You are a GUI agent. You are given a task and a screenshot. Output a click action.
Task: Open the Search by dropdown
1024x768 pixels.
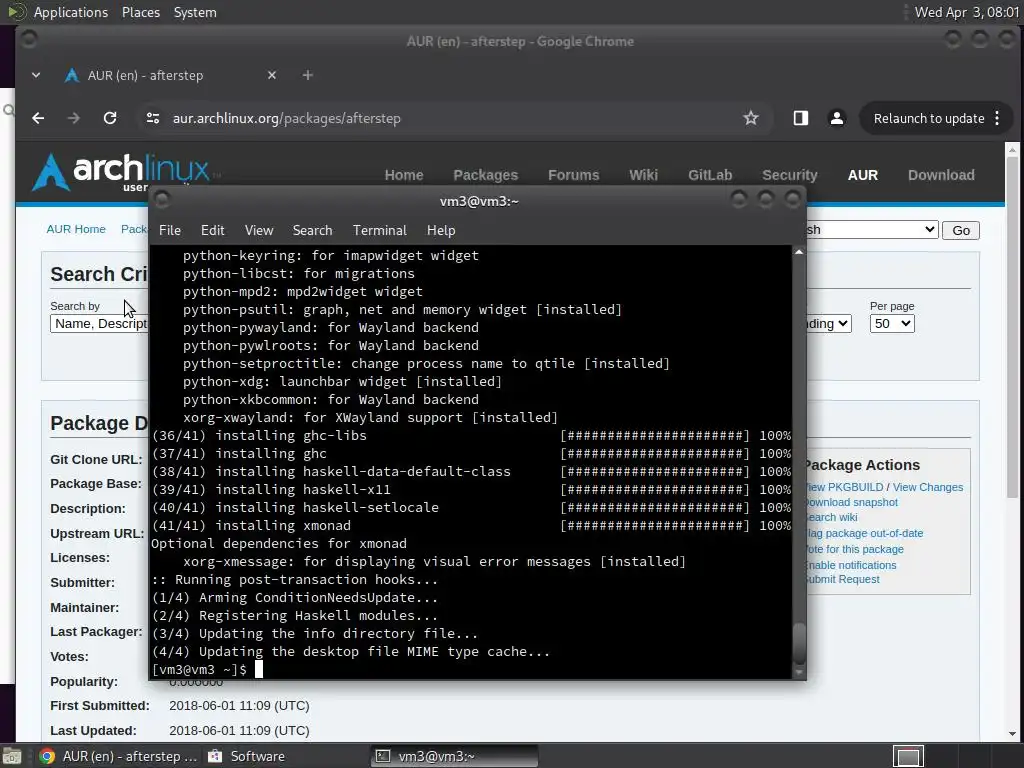[x=99, y=323]
